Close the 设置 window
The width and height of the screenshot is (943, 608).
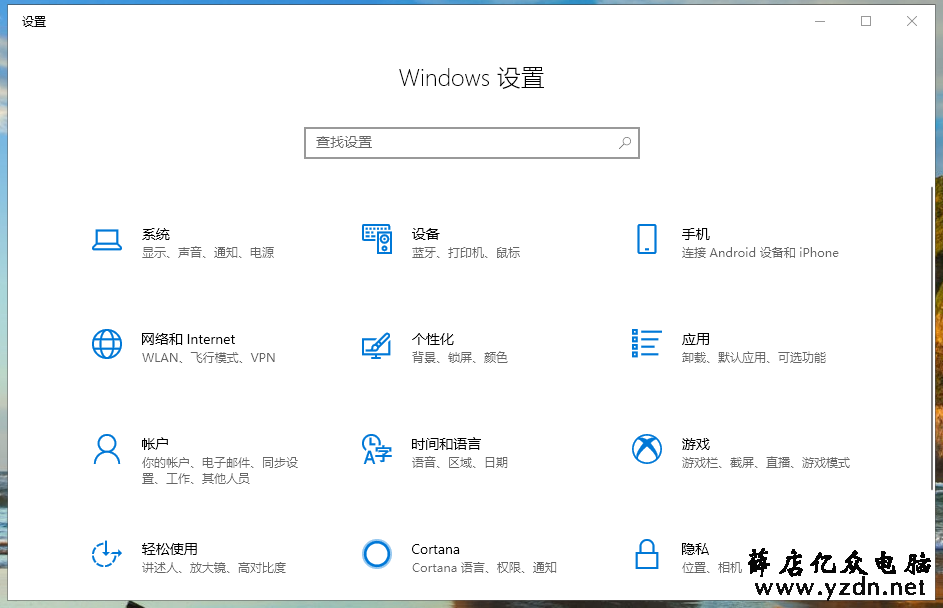point(912,22)
